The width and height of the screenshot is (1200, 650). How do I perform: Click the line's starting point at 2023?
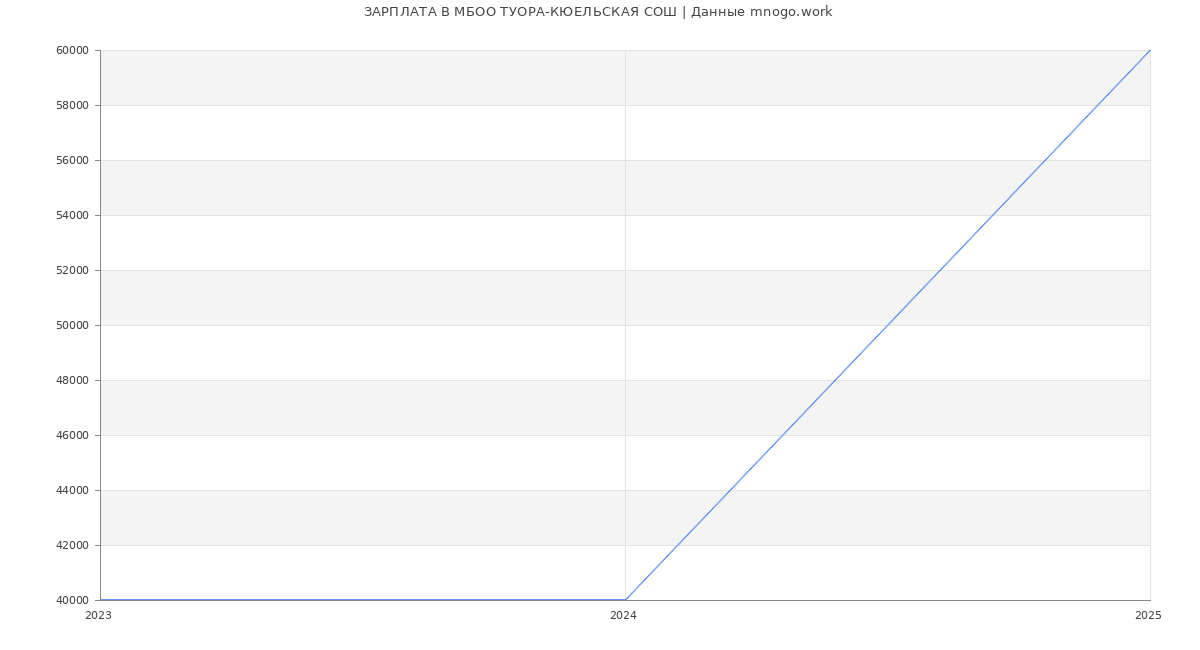point(100,600)
